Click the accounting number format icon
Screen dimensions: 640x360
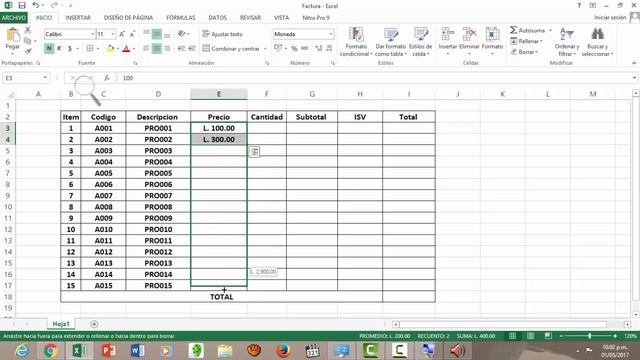(278, 49)
